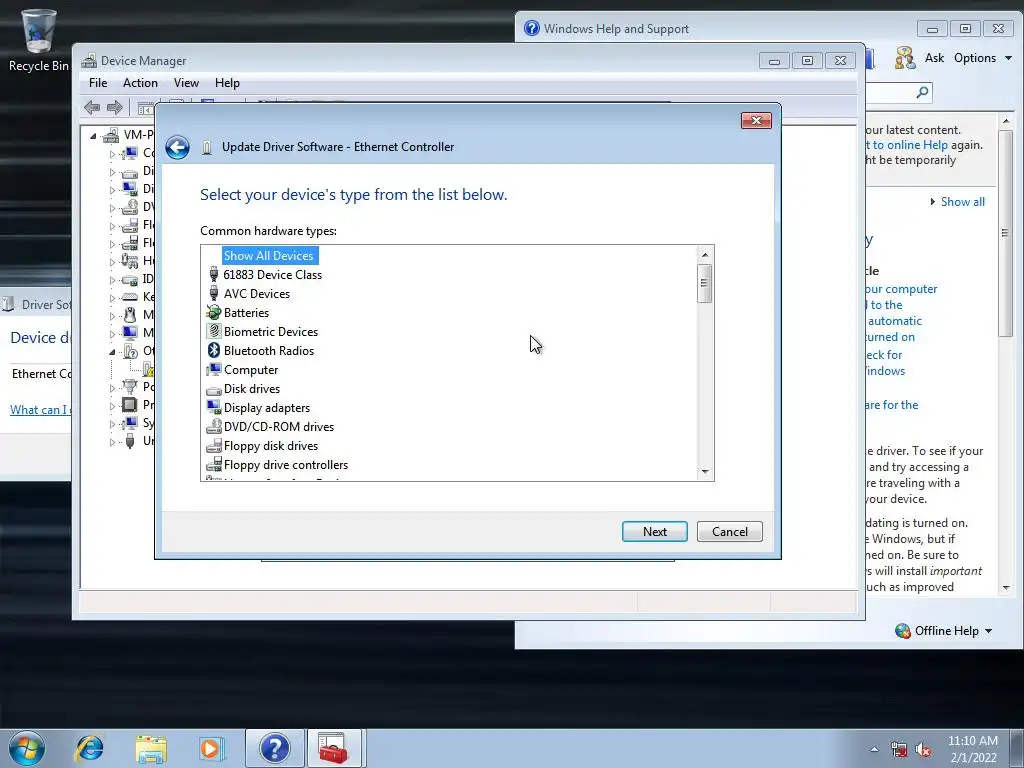Select the Computer icon in hardware types
The height and width of the screenshot is (768, 1024).
coord(214,369)
